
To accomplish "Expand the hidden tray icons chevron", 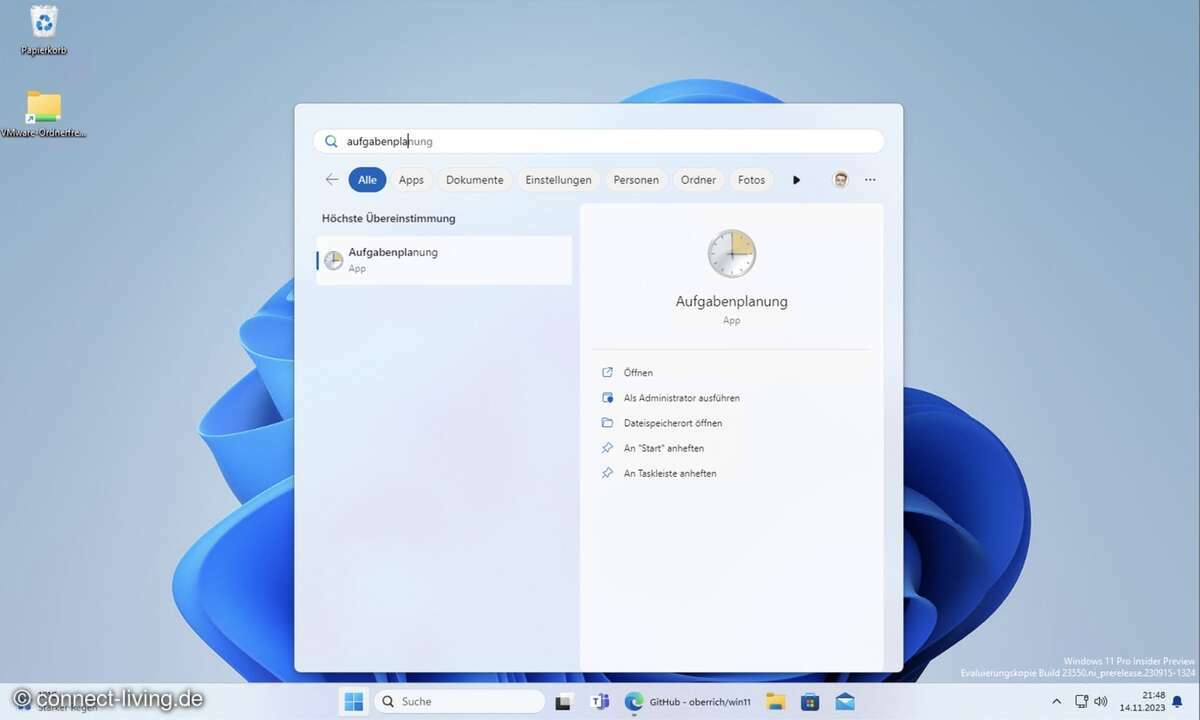I will 1057,701.
